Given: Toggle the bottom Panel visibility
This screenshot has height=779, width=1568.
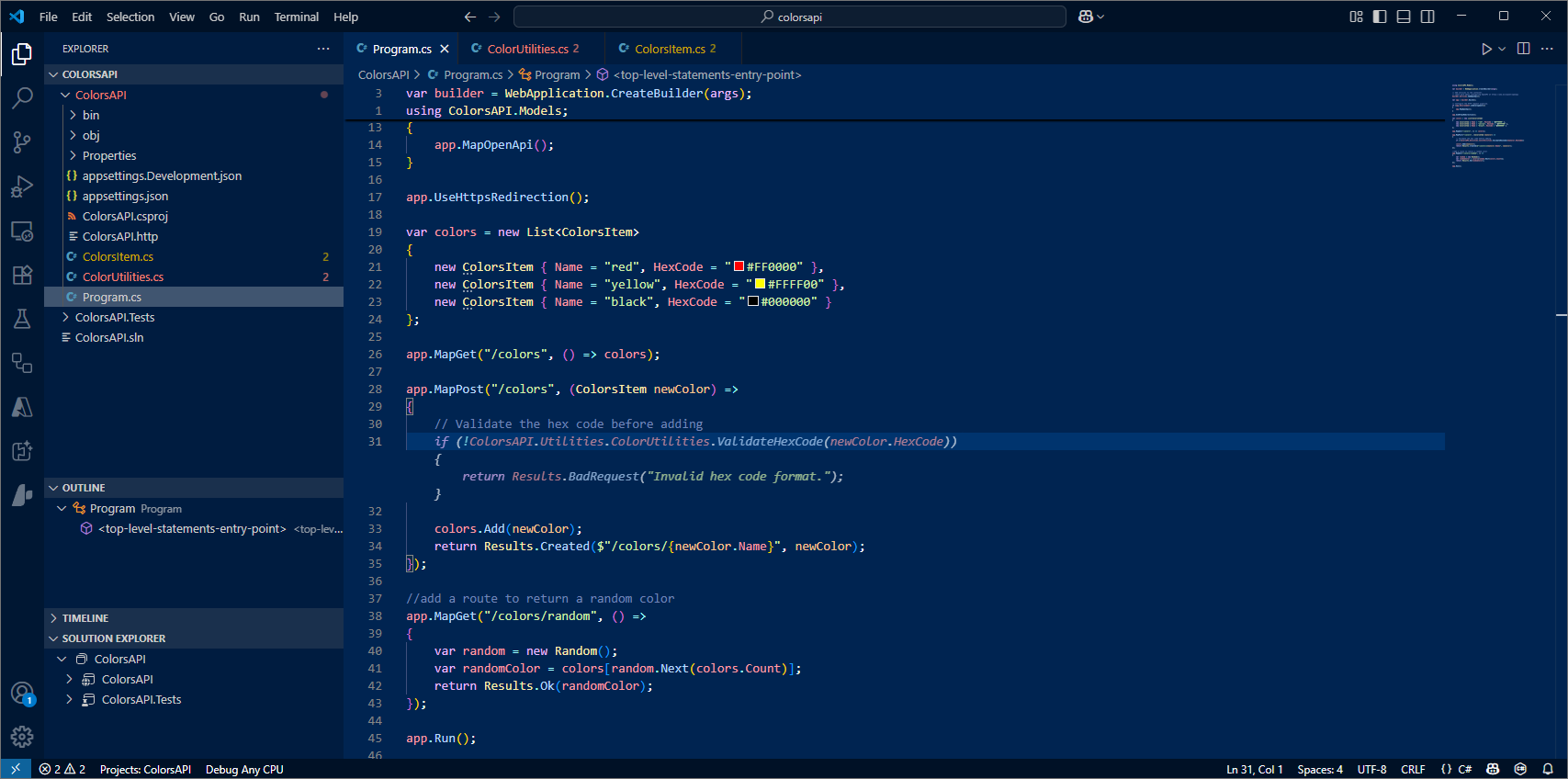Looking at the screenshot, I should pyautogui.click(x=1404, y=17).
